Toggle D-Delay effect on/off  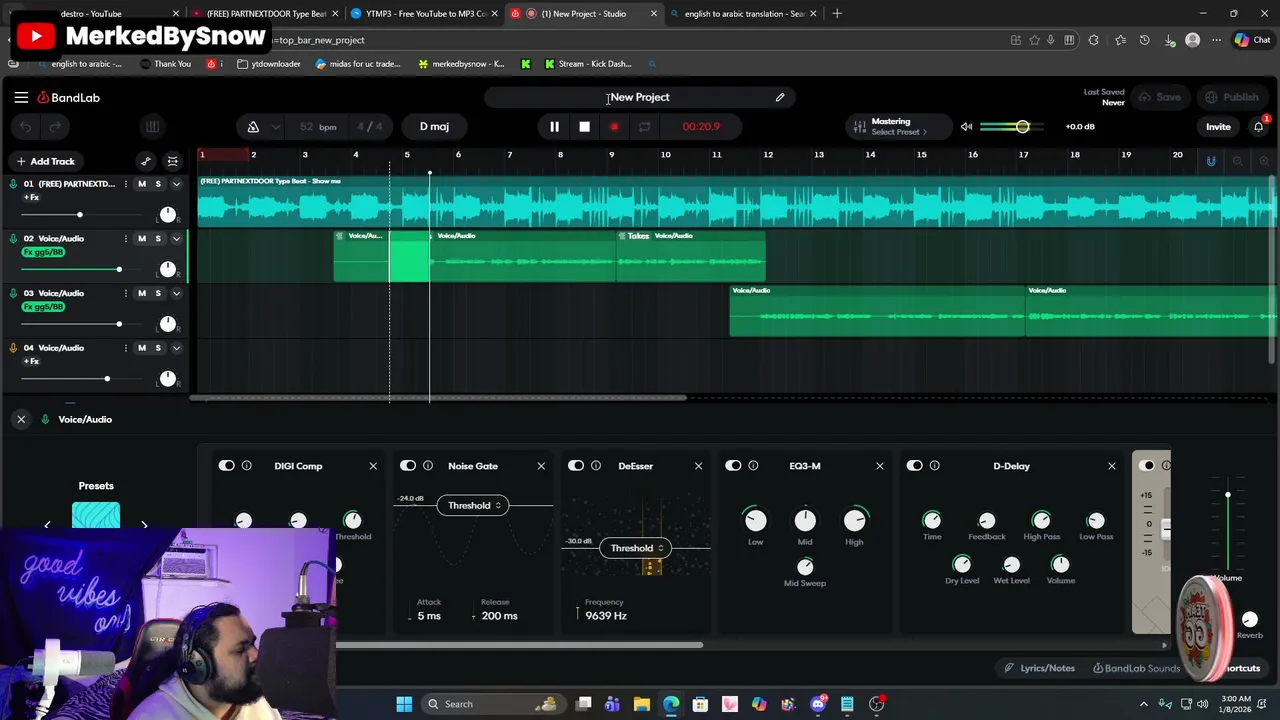pyautogui.click(x=914, y=466)
